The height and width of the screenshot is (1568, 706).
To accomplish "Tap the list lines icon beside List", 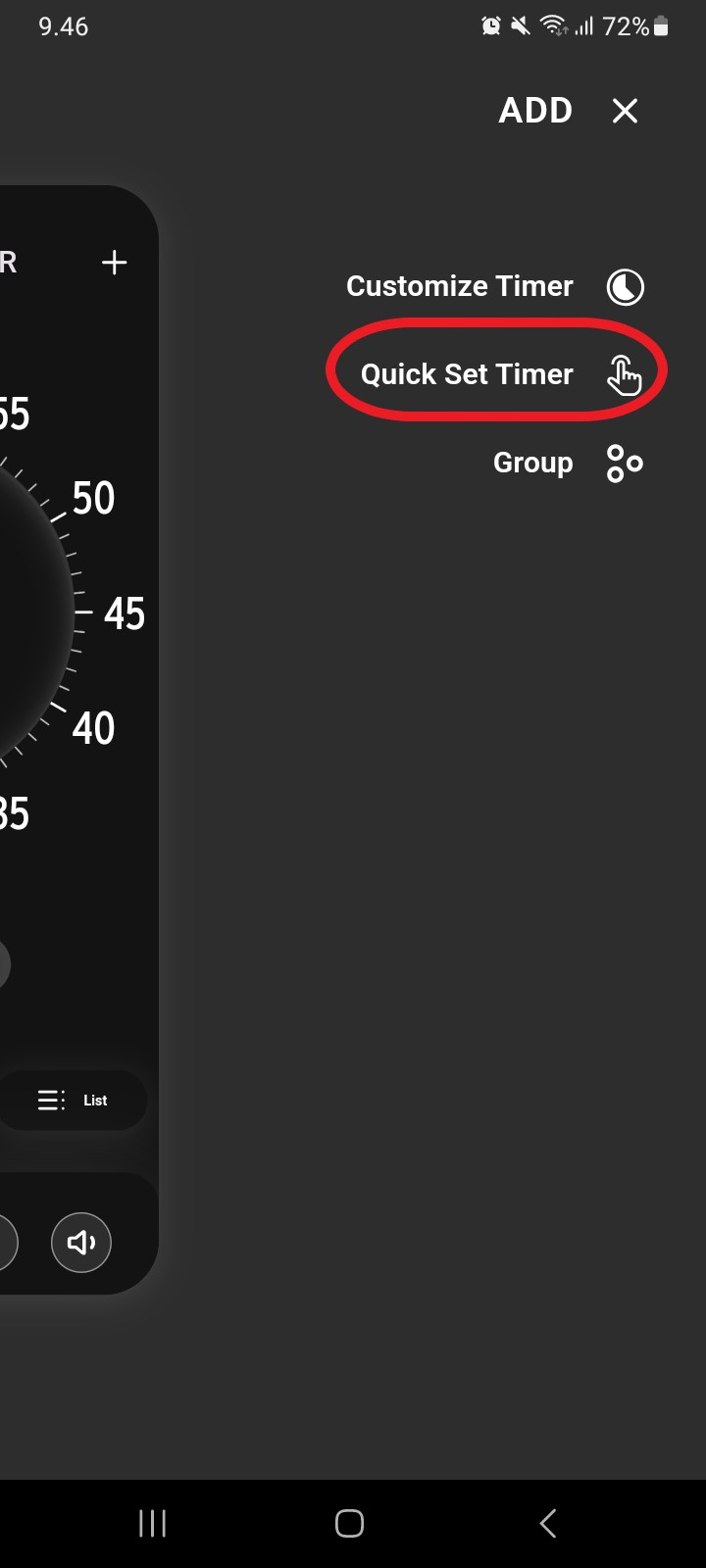I will [52, 1101].
